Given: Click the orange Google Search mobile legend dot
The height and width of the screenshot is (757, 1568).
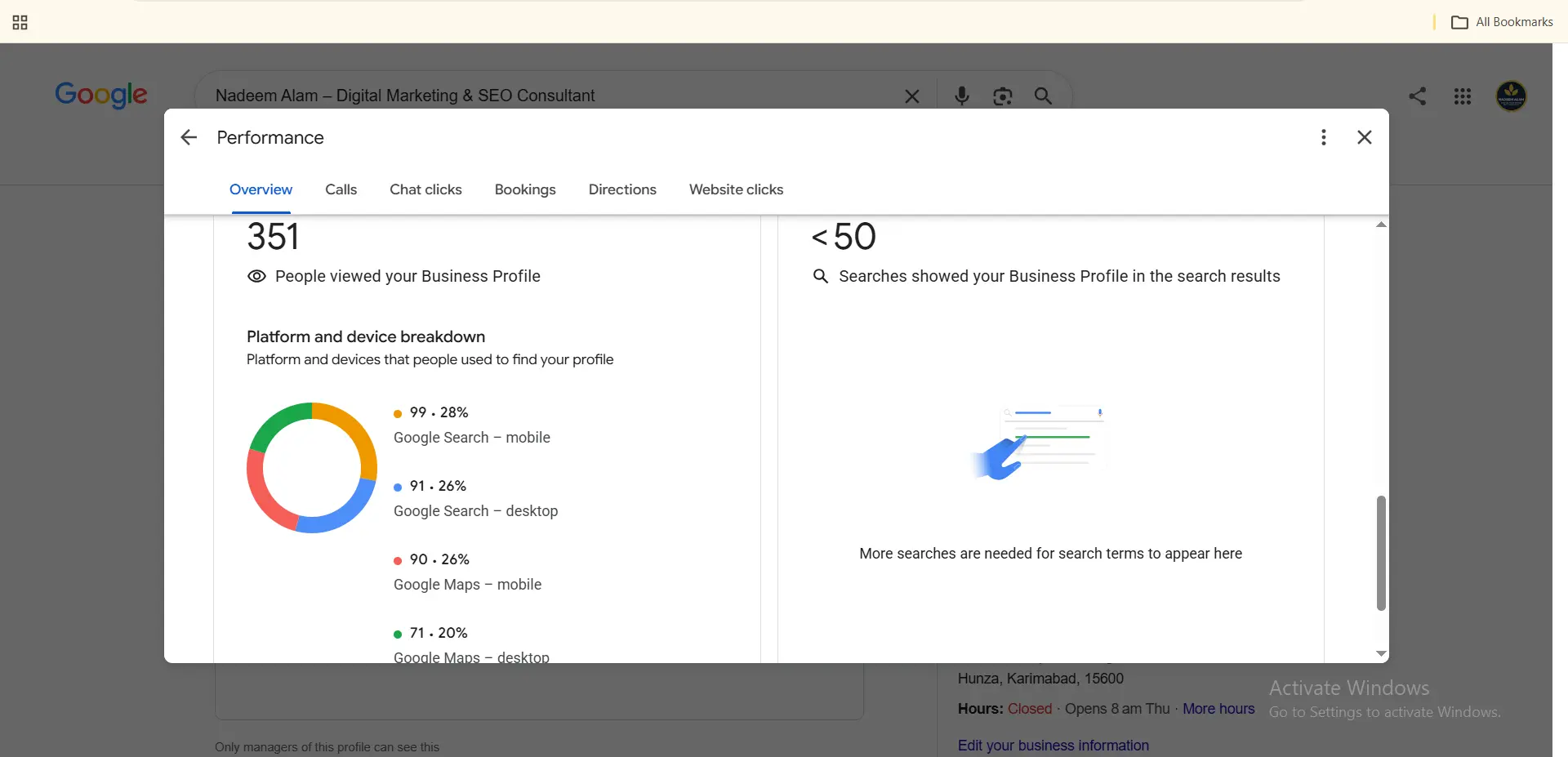Looking at the screenshot, I should [x=398, y=413].
